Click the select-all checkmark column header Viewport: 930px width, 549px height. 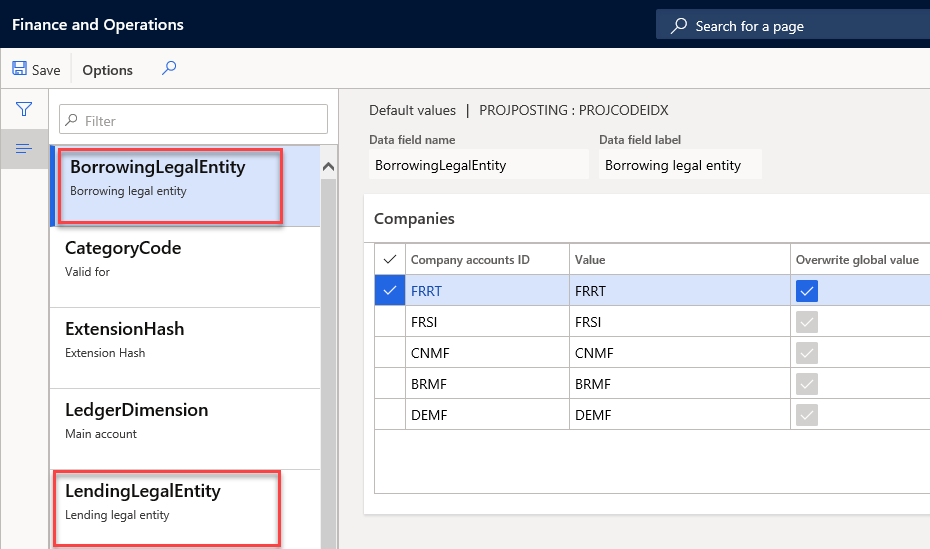coord(390,259)
